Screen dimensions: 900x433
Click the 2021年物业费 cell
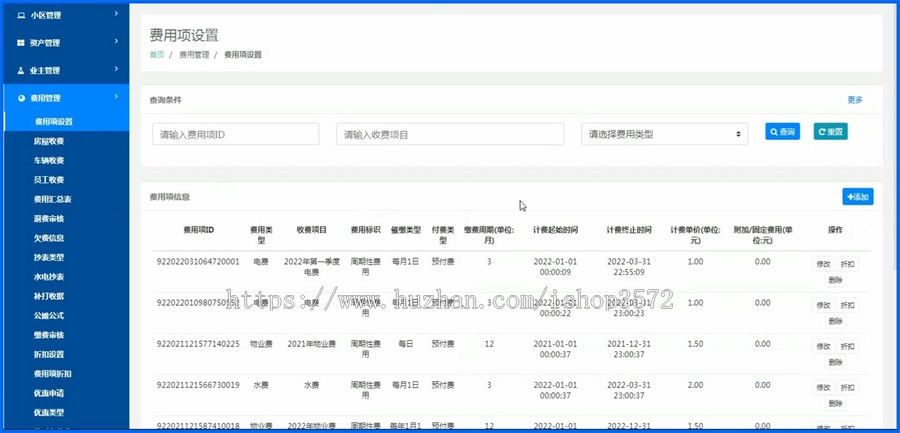point(312,344)
